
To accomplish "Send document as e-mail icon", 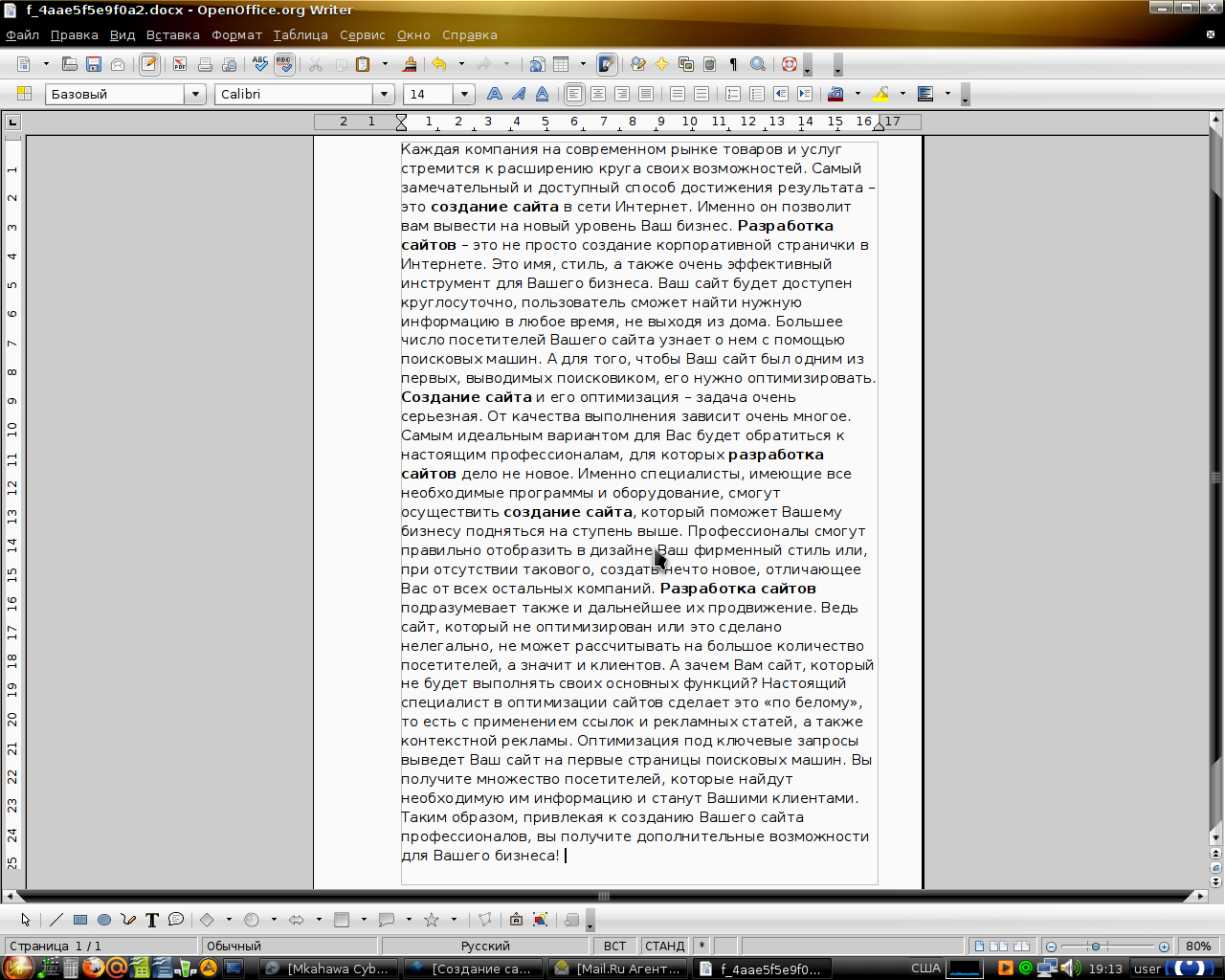I will coord(118,64).
